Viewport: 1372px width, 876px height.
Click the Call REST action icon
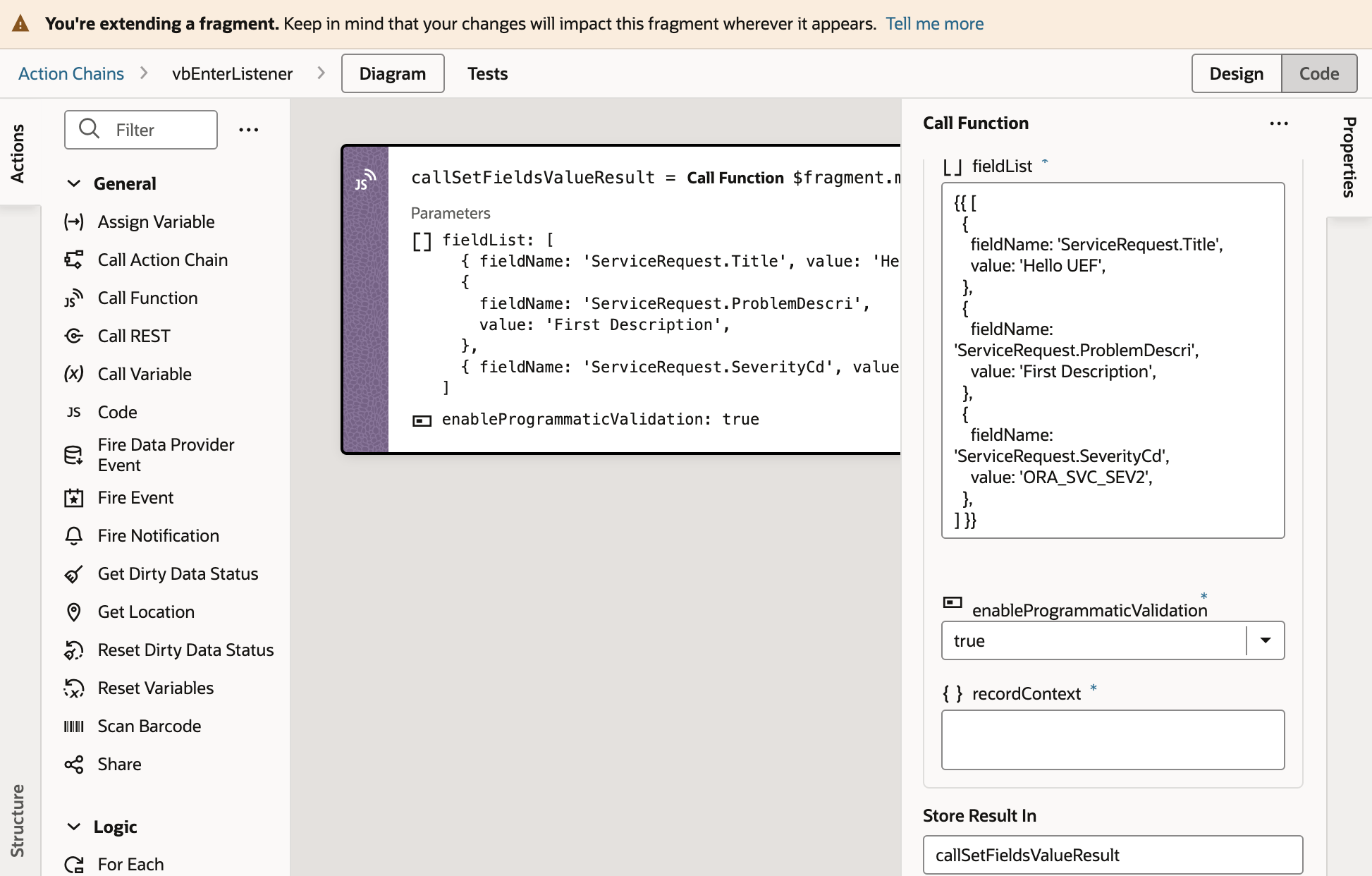pos(74,336)
